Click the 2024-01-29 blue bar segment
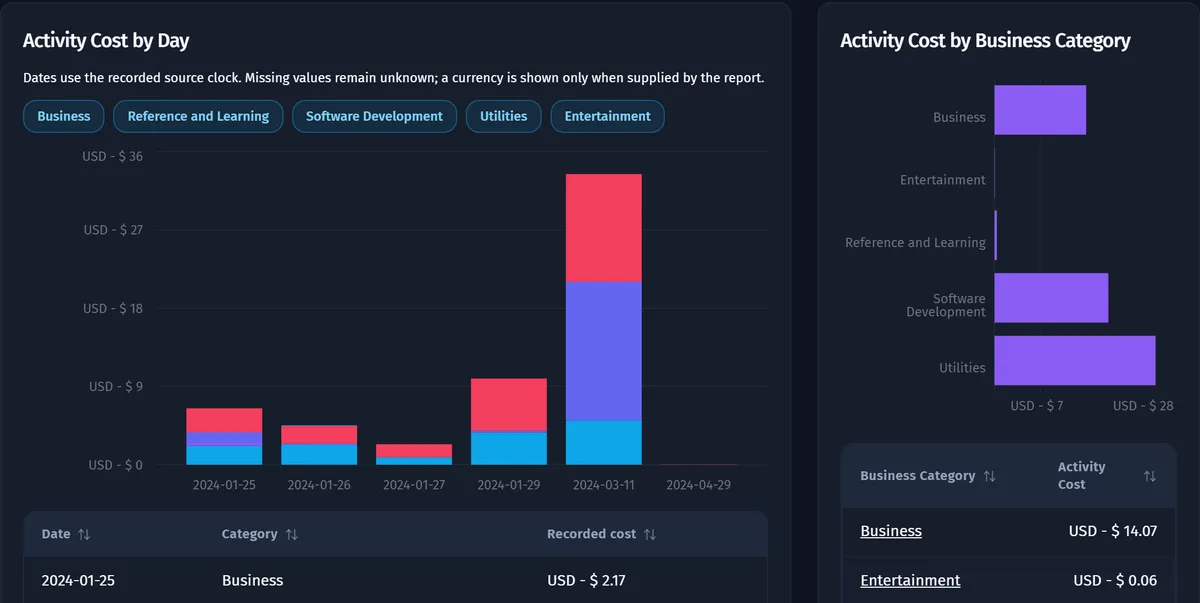 pyautogui.click(x=509, y=449)
